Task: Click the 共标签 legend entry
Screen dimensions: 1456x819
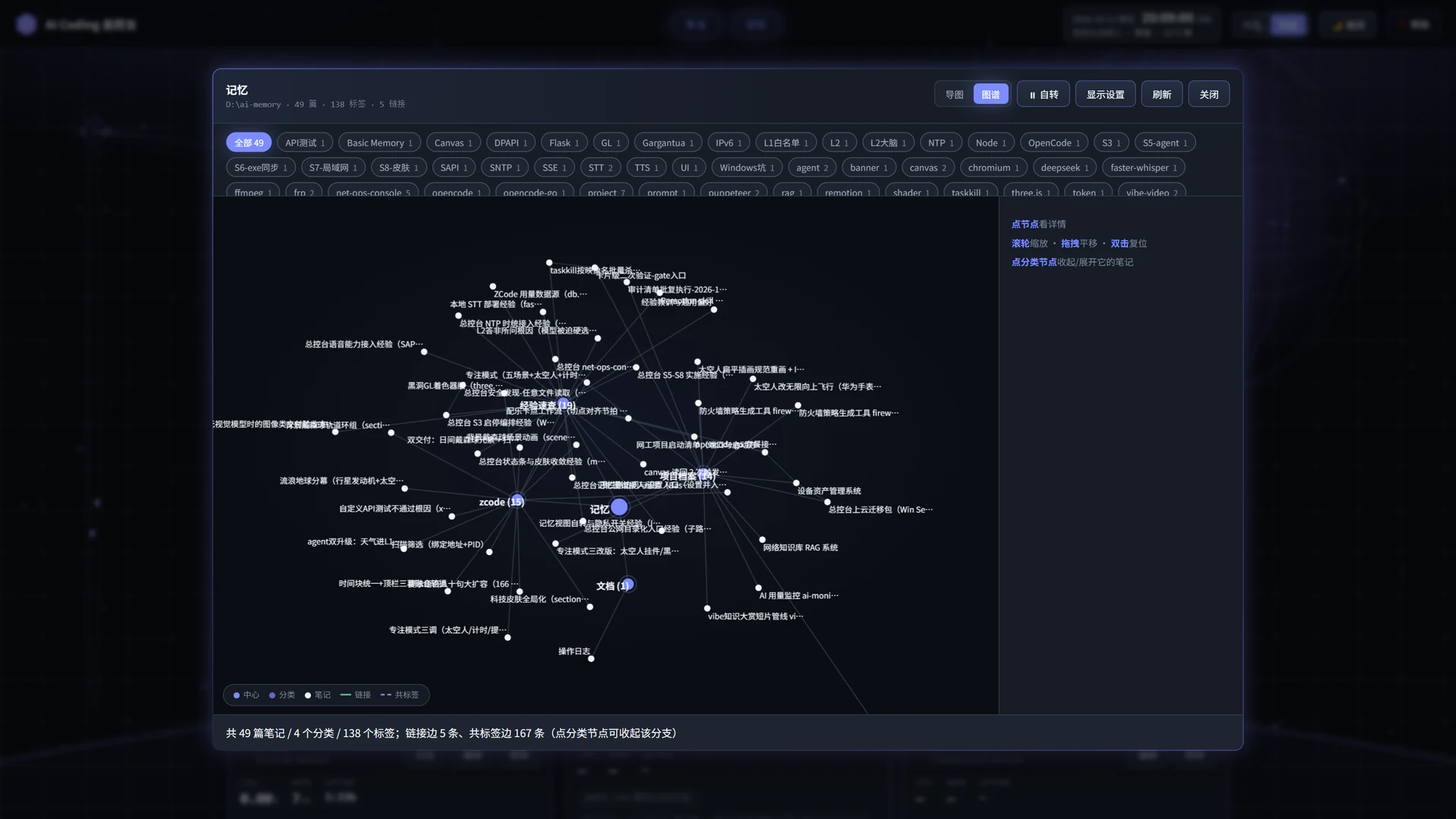Action: 400,695
